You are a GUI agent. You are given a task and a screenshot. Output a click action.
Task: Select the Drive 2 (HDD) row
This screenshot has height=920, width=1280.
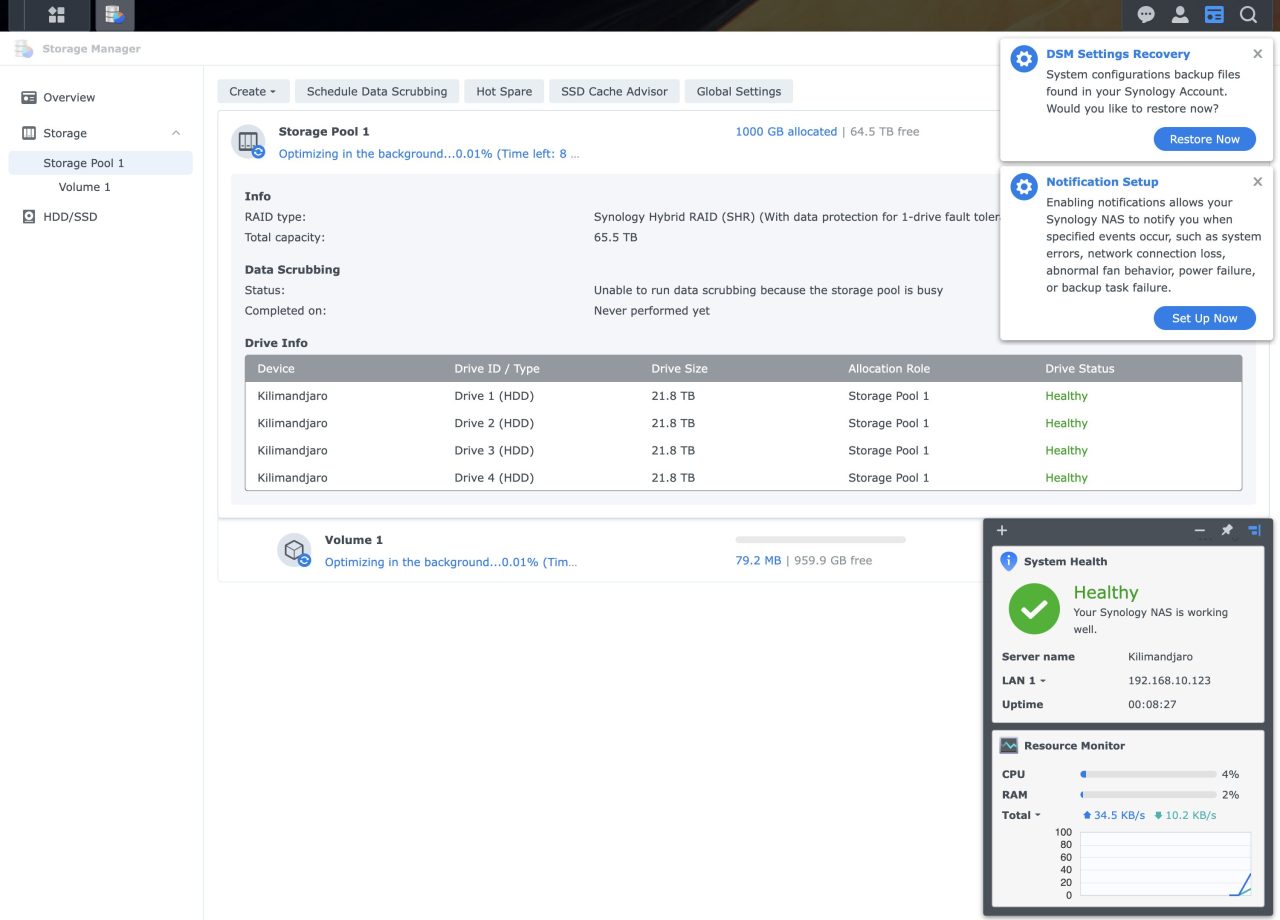744,423
